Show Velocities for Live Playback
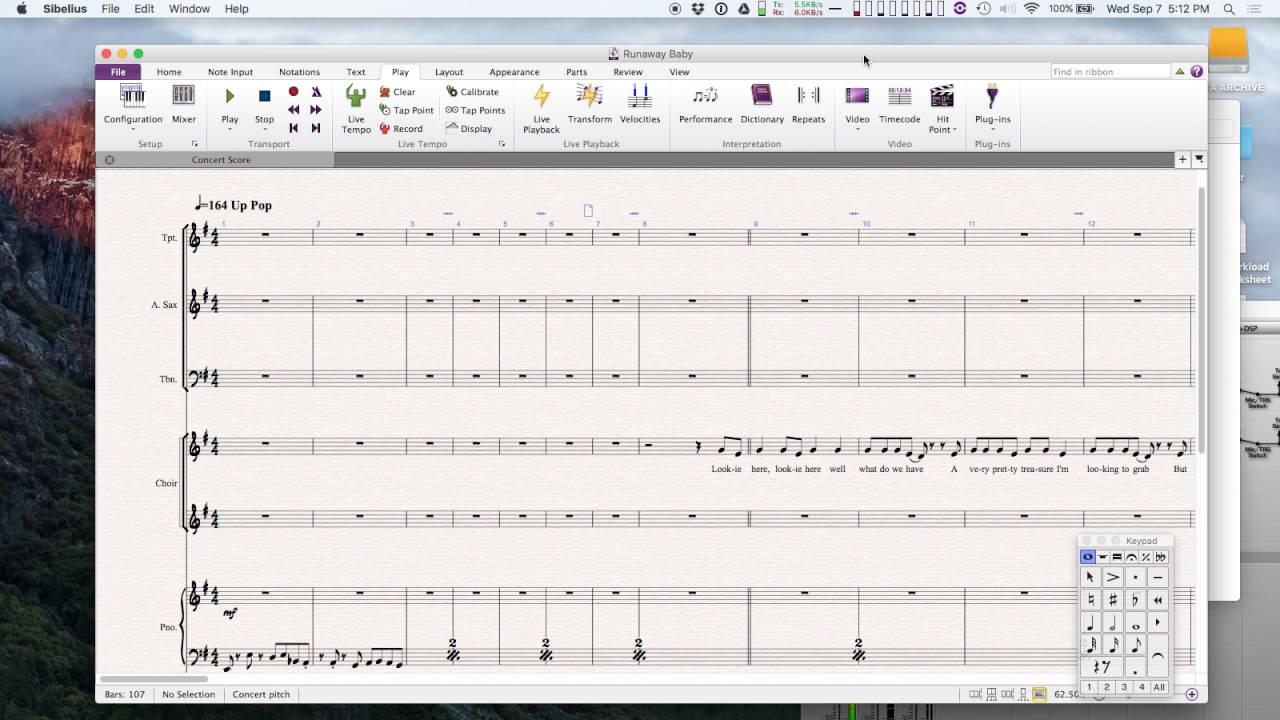This screenshot has height=720, width=1280. (640, 103)
